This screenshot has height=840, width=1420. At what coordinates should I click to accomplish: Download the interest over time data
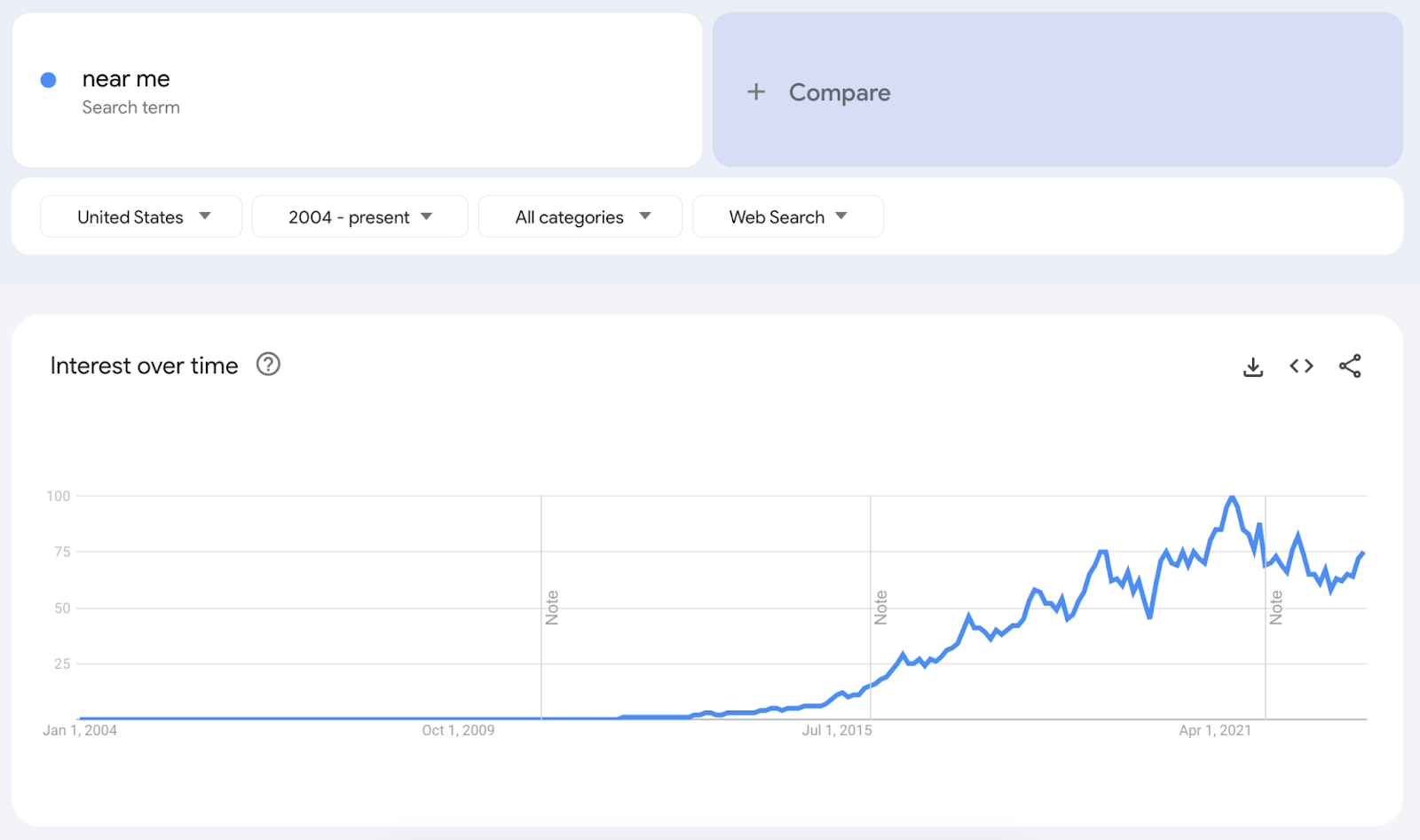coord(1253,366)
